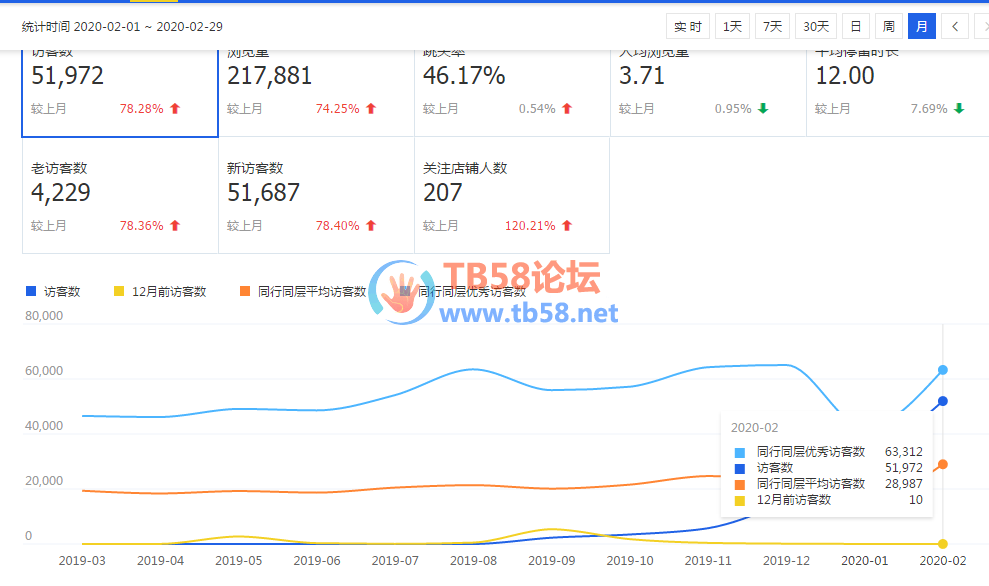The height and width of the screenshot is (586, 989).
Task: Go to previous period with left chevron
Action: pos(955,27)
